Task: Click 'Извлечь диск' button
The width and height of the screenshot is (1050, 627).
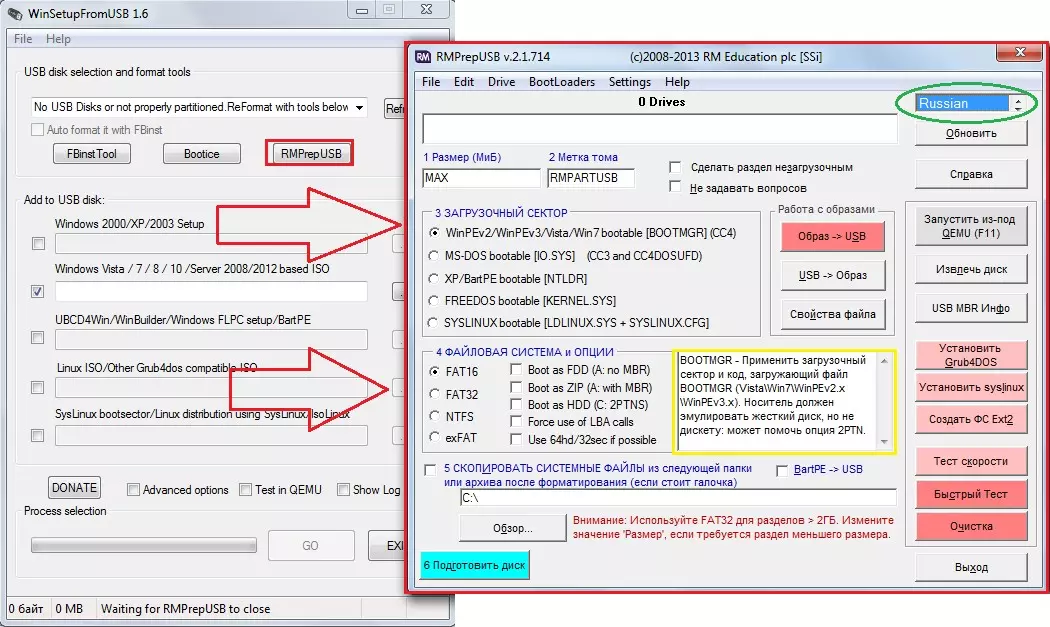Action: 971,269
